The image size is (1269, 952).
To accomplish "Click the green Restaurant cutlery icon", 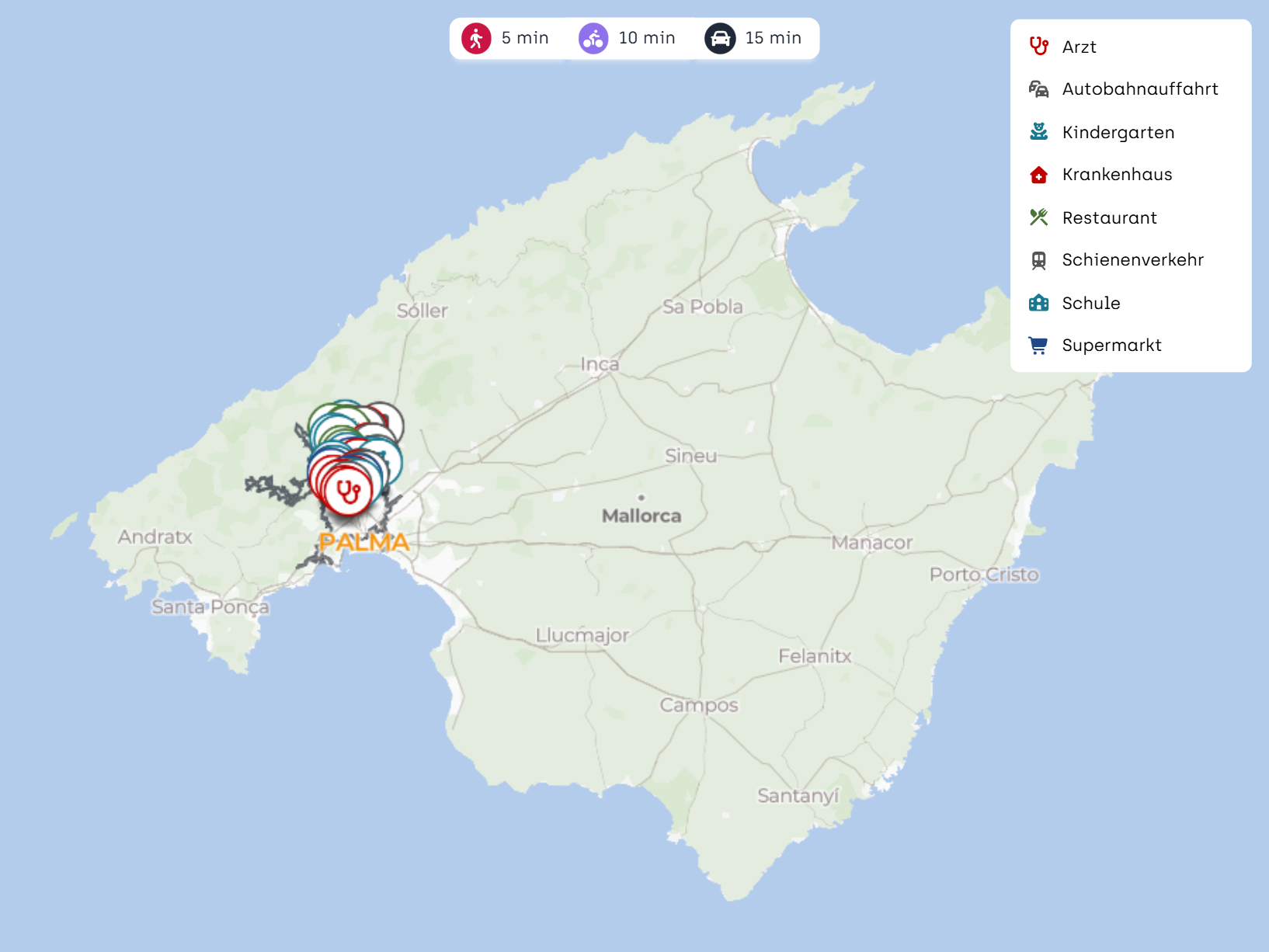I will tap(1038, 217).
